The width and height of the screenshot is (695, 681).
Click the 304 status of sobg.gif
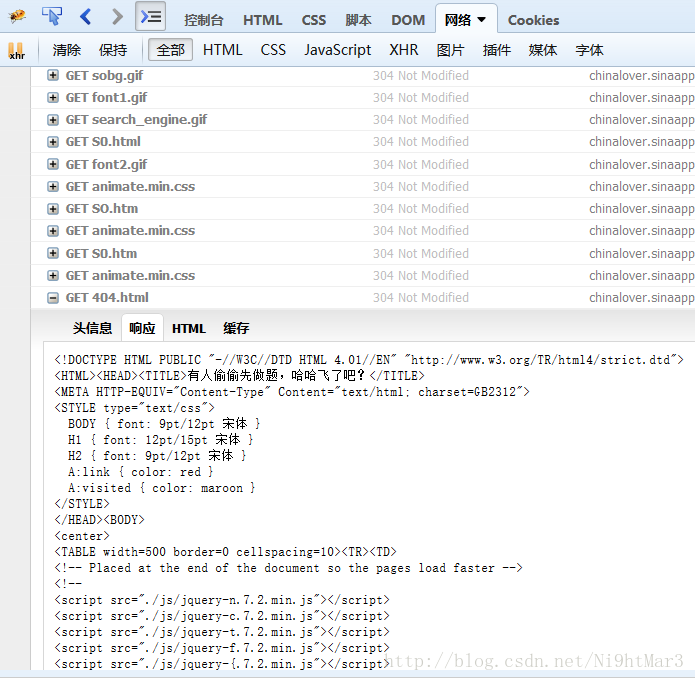[421, 76]
